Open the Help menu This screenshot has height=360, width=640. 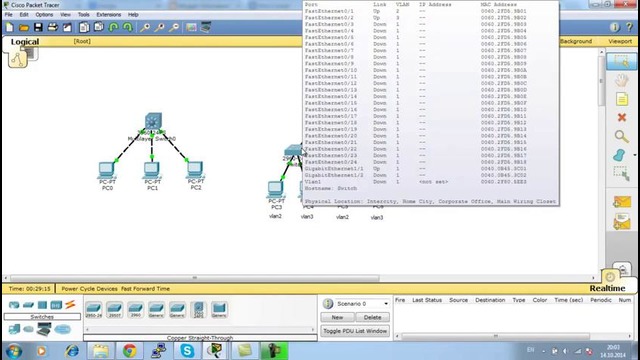[x=133, y=14]
